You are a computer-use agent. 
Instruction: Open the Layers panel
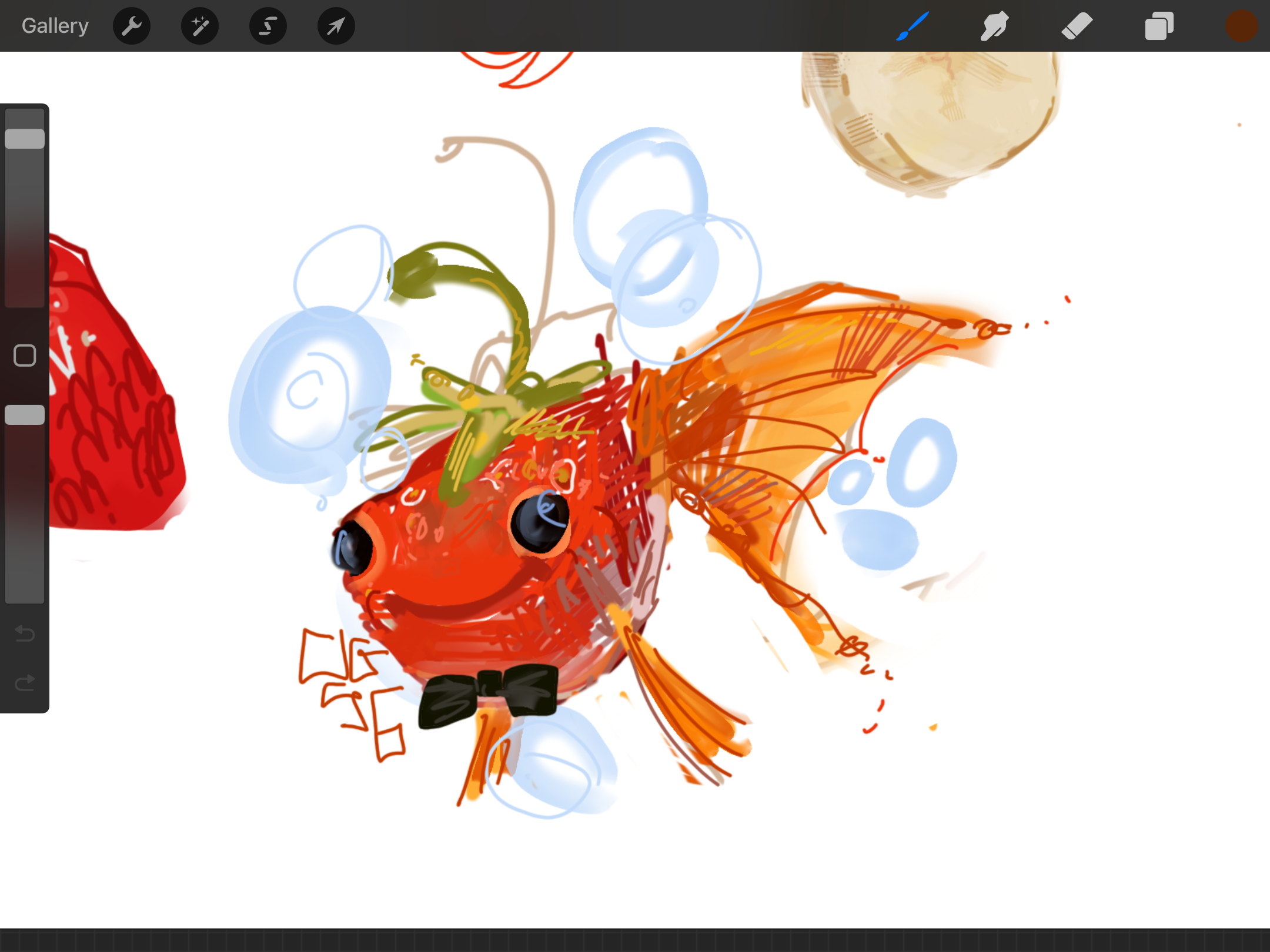coord(1159,26)
